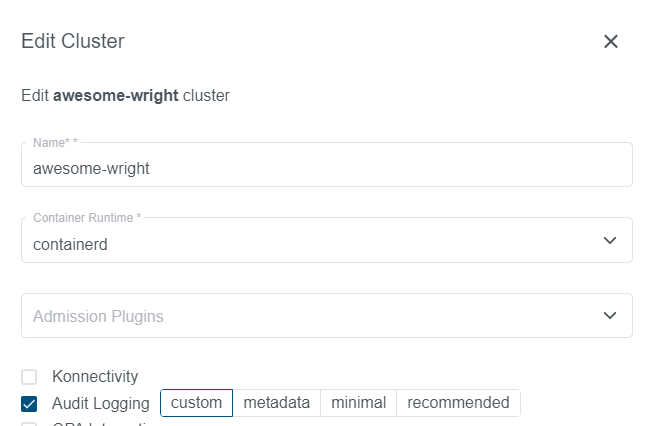Select the custom audit policy preset
652x426 pixels.
tap(196, 403)
